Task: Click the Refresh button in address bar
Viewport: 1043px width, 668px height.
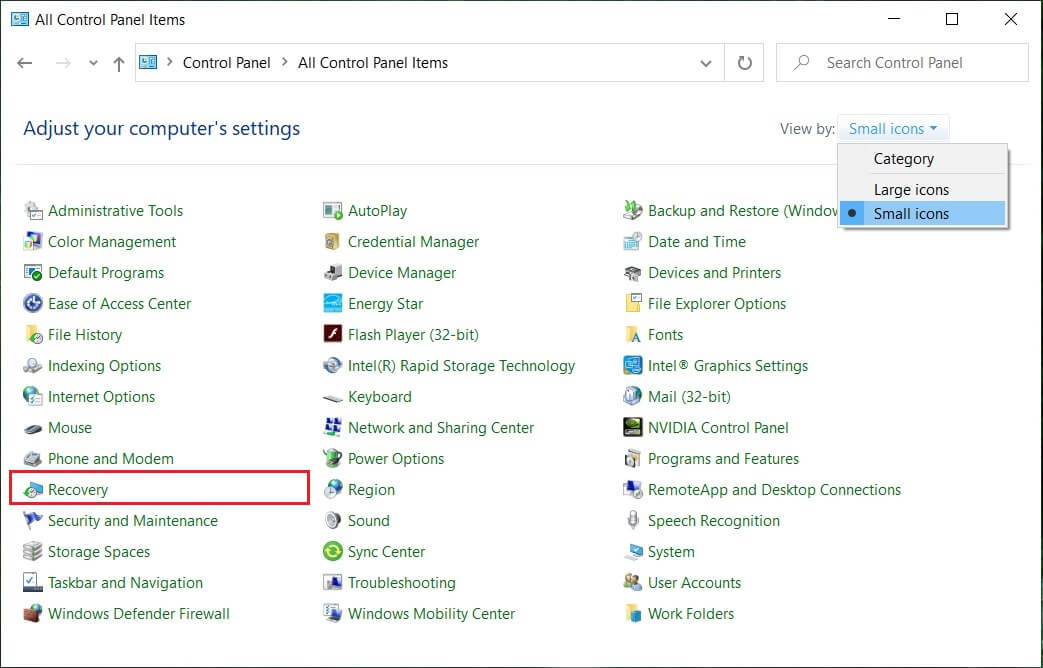Action: point(744,63)
